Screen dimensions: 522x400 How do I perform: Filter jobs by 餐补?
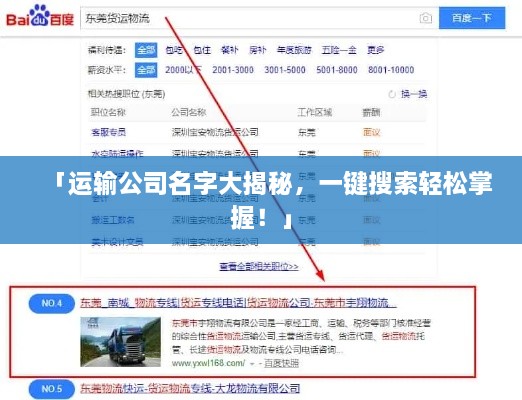[230, 50]
